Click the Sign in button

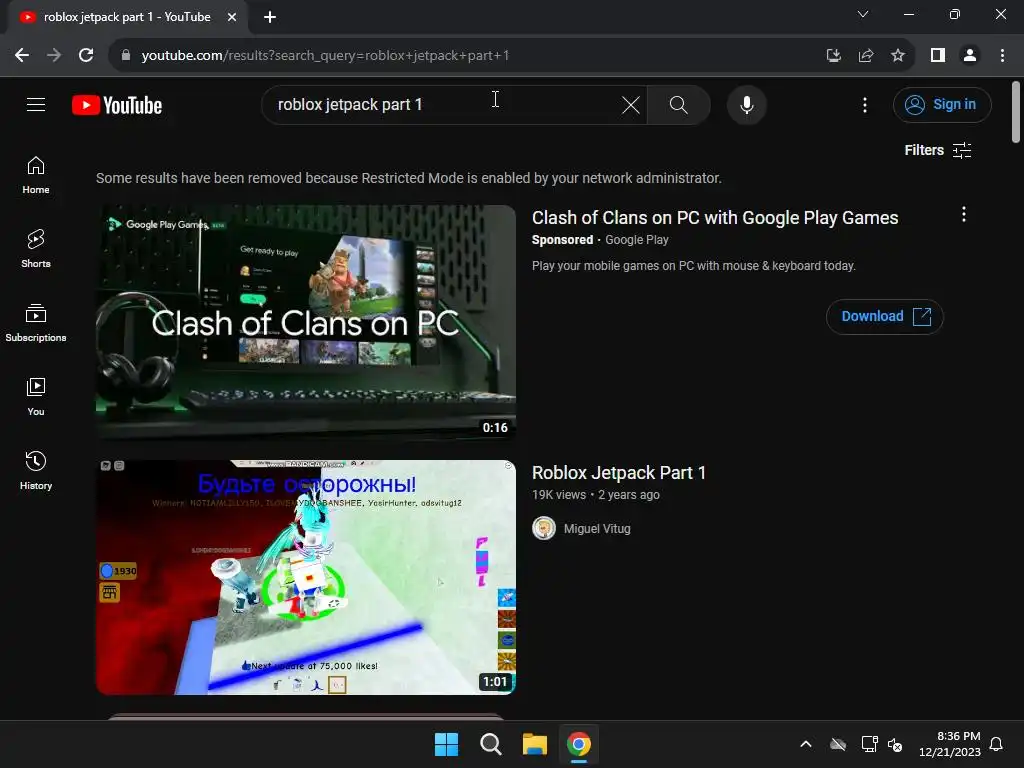coord(942,104)
